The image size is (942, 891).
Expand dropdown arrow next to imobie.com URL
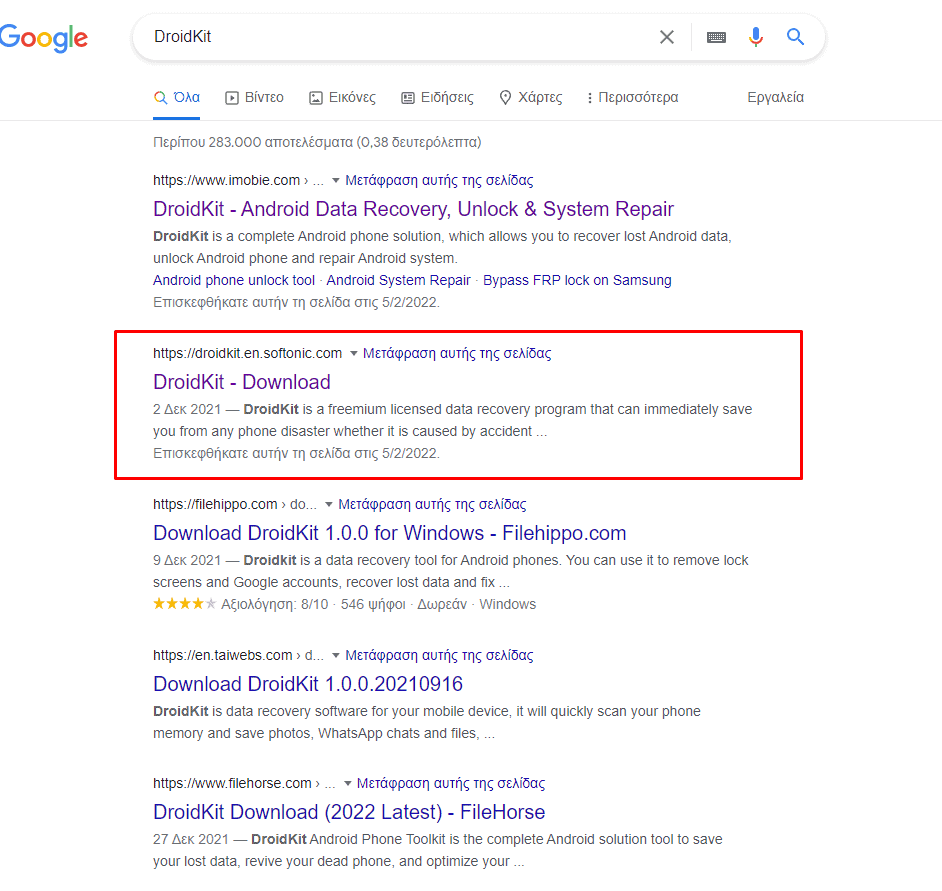(336, 181)
